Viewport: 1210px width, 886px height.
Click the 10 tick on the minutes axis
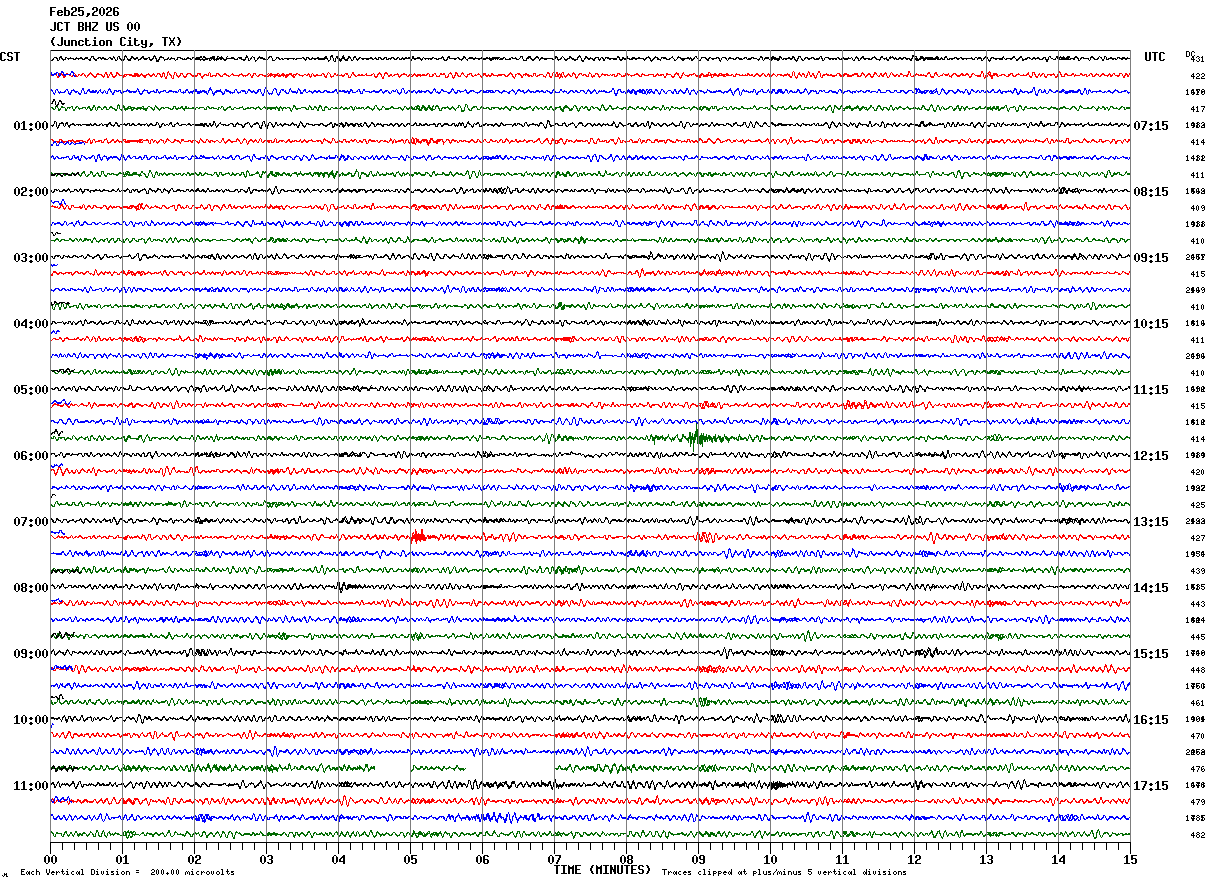click(x=770, y=859)
